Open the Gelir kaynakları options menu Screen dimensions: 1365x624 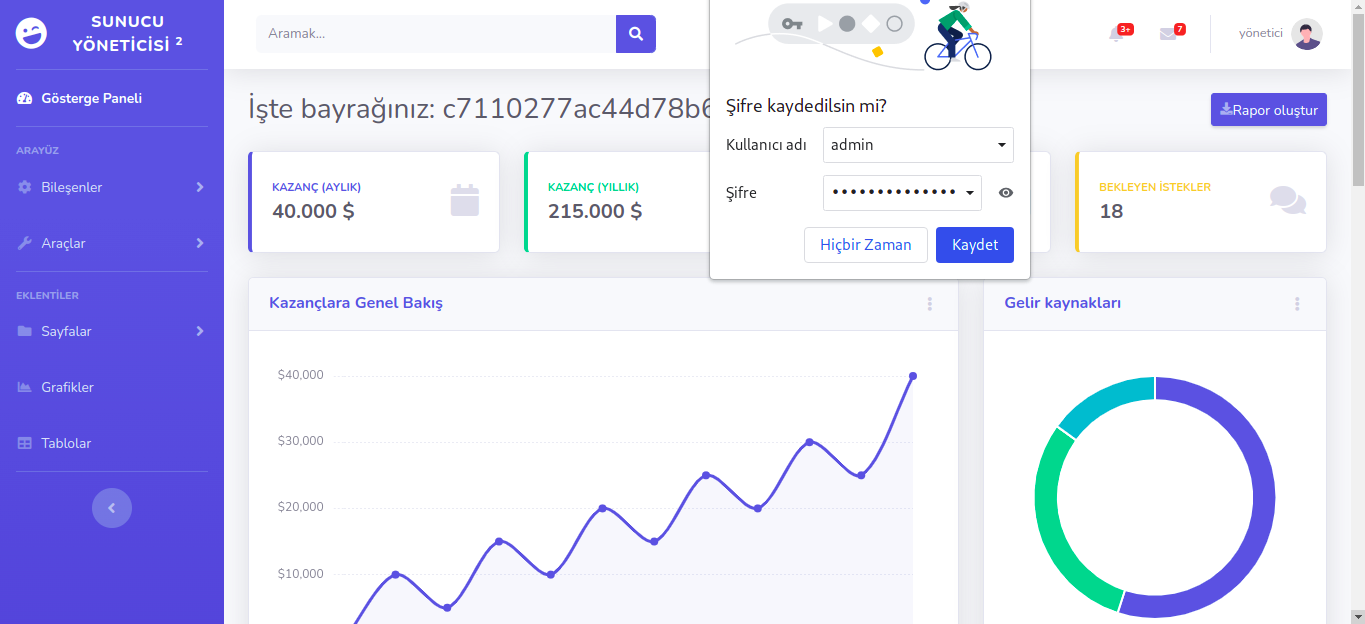[x=1297, y=304]
